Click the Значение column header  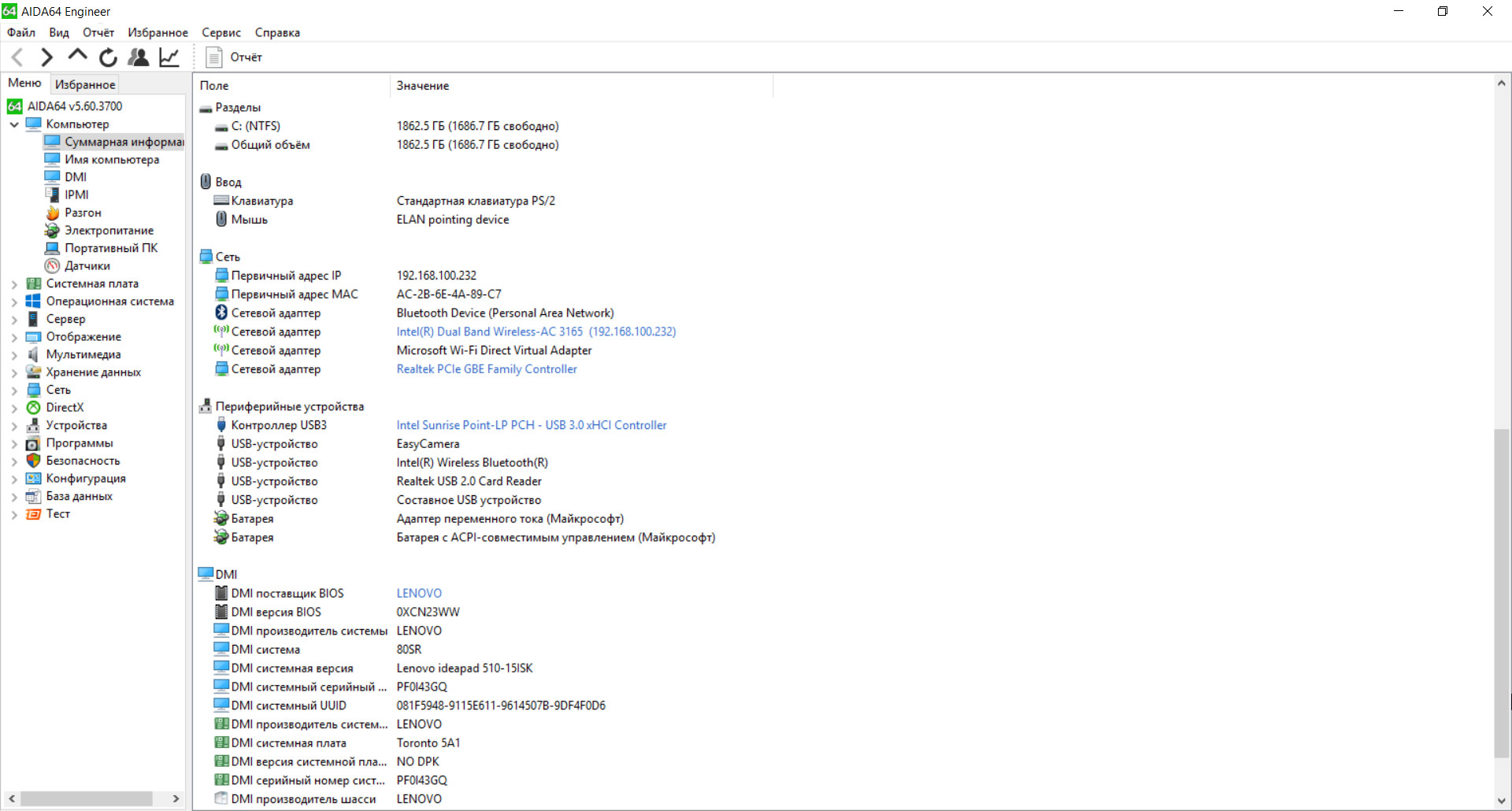click(x=581, y=86)
